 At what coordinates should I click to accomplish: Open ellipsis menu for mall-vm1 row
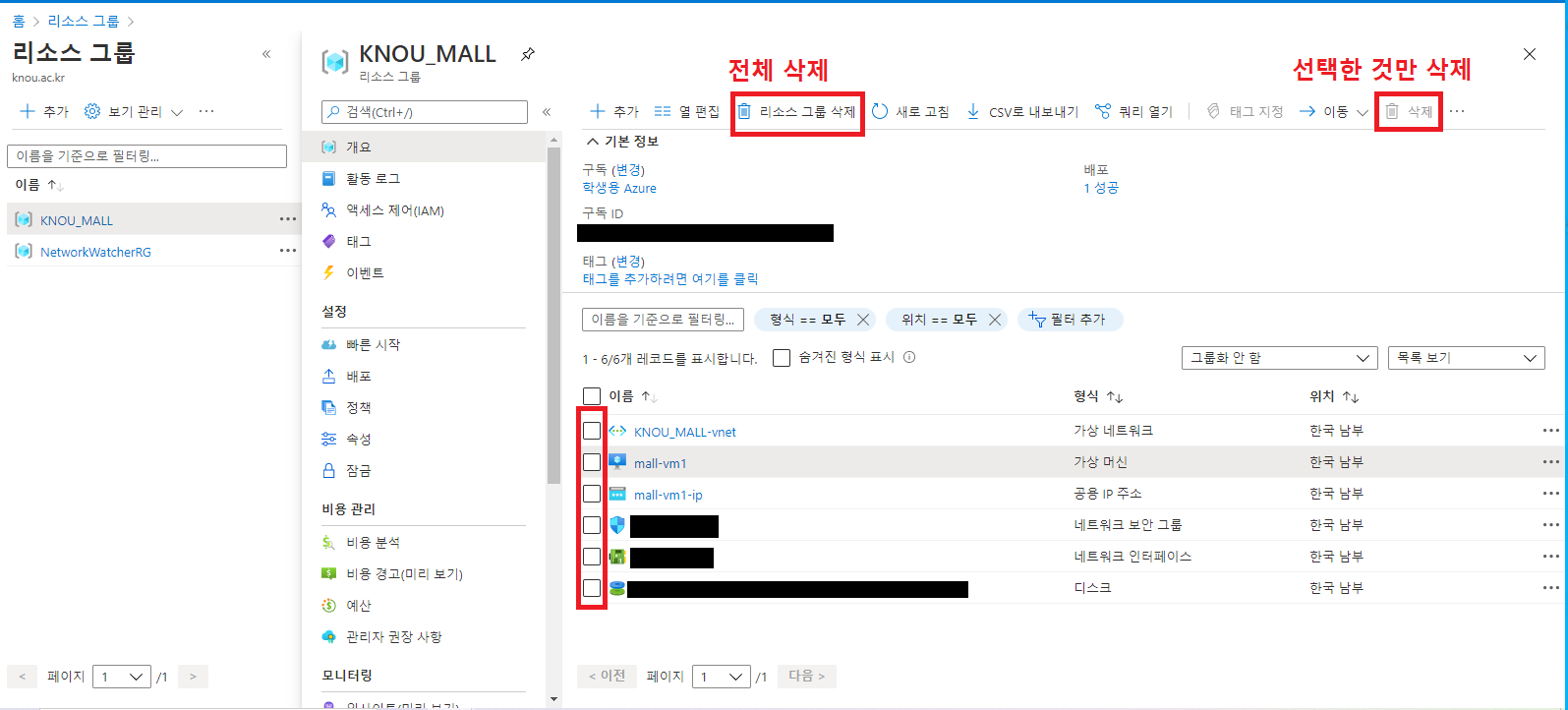click(1550, 462)
